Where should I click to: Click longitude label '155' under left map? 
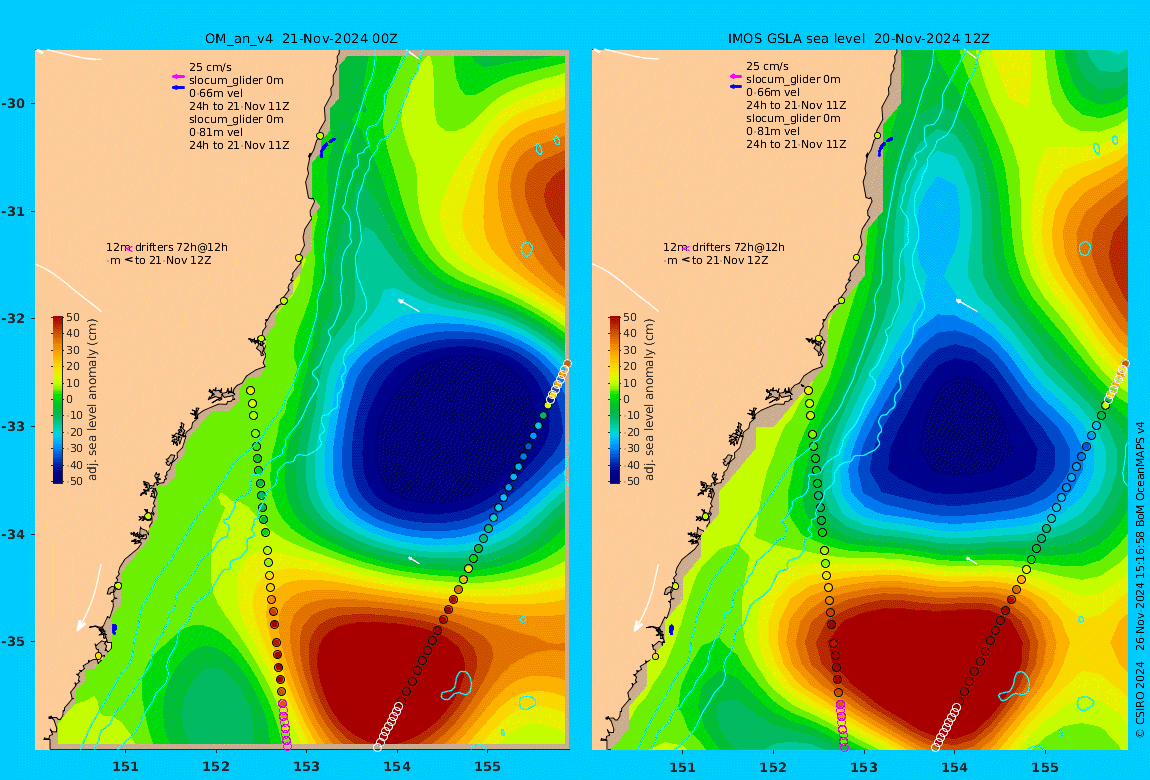coord(487,767)
